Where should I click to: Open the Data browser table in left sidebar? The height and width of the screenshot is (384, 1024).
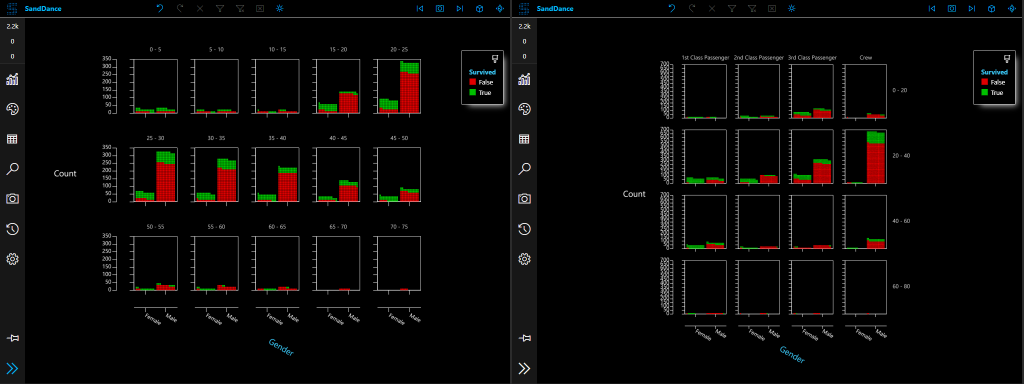[x=12, y=139]
